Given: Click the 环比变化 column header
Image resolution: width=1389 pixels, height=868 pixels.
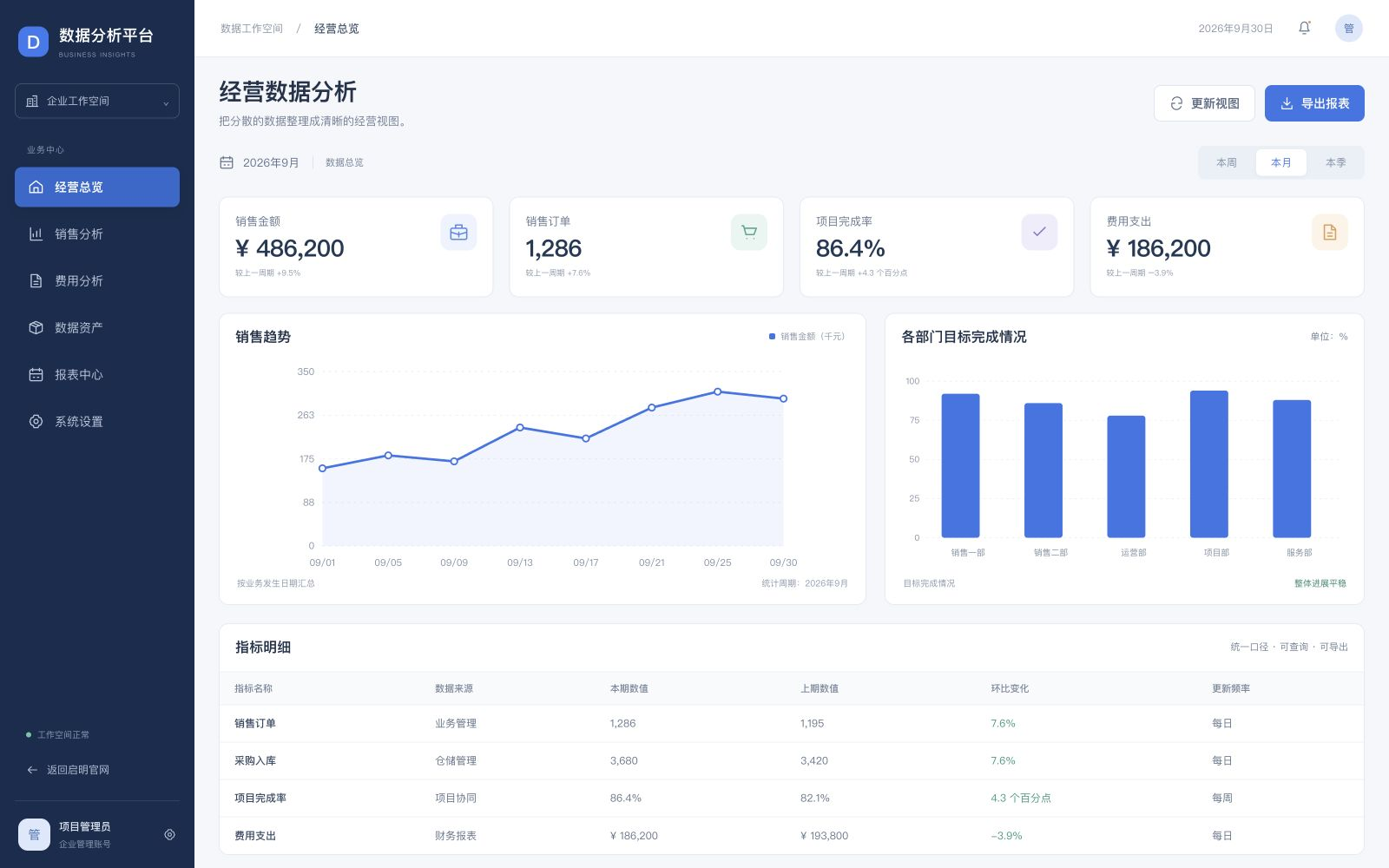Looking at the screenshot, I should (1010, 688).
